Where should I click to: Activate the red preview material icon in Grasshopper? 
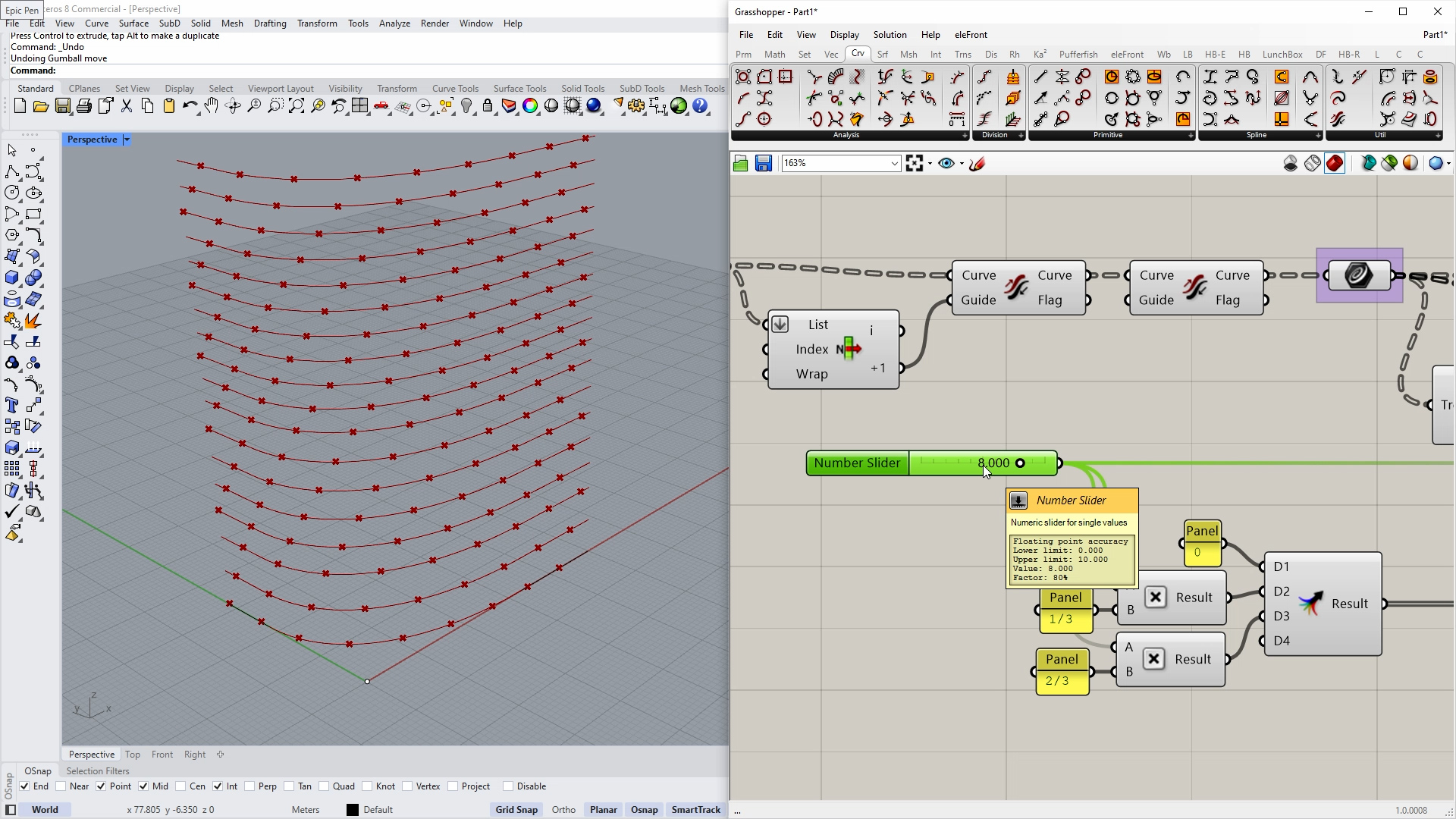(1334, 163)
